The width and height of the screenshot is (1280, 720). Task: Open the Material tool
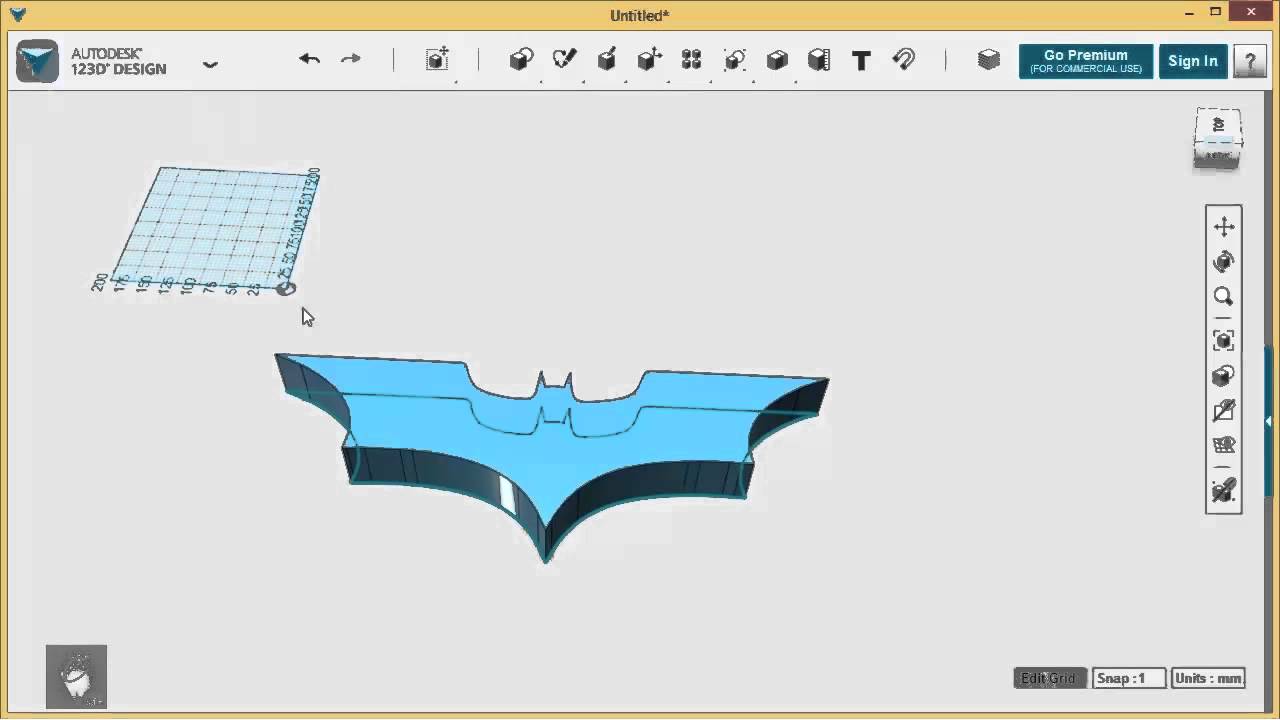click(989, 60)
